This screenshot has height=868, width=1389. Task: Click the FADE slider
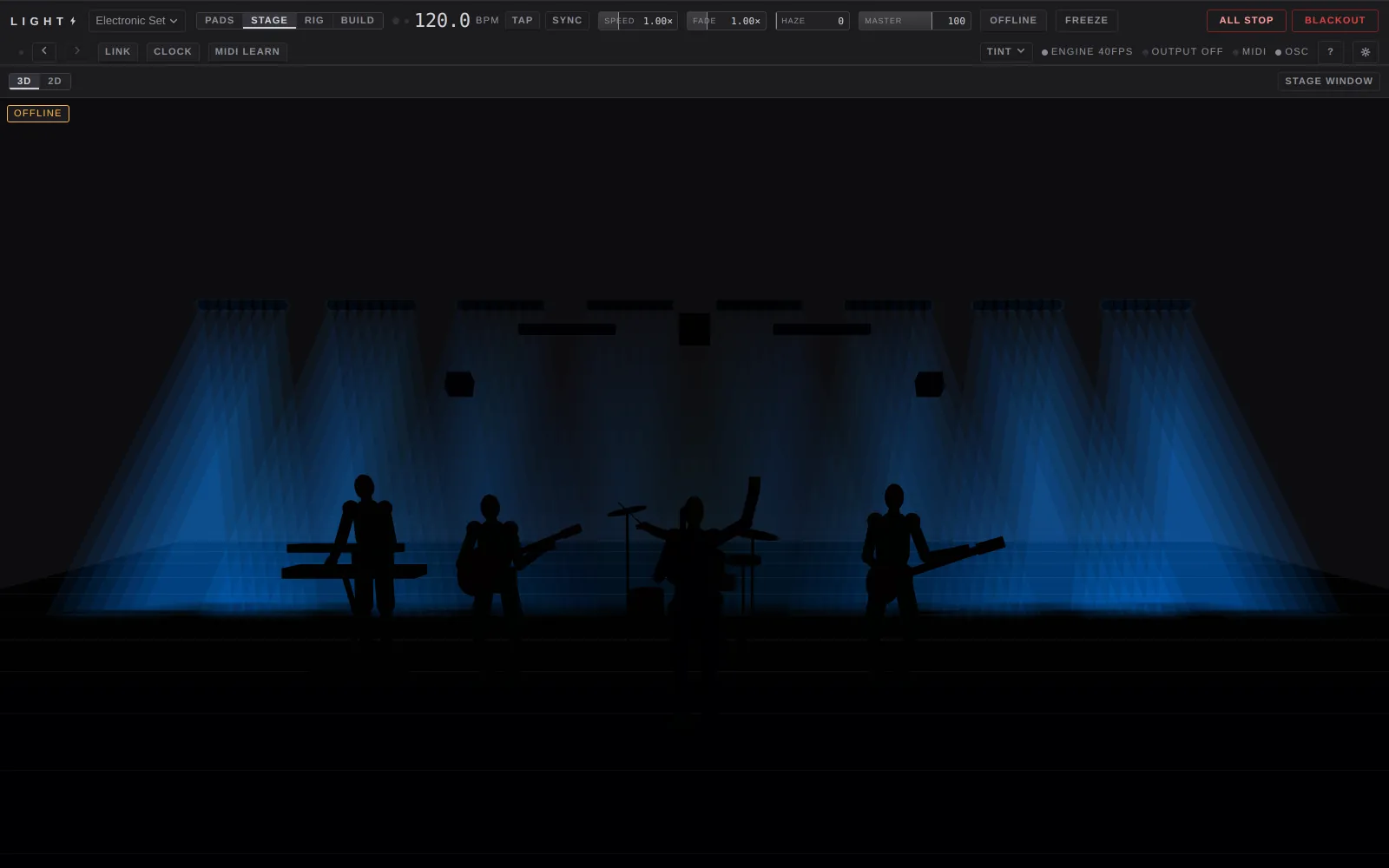(x=727, y=21)
